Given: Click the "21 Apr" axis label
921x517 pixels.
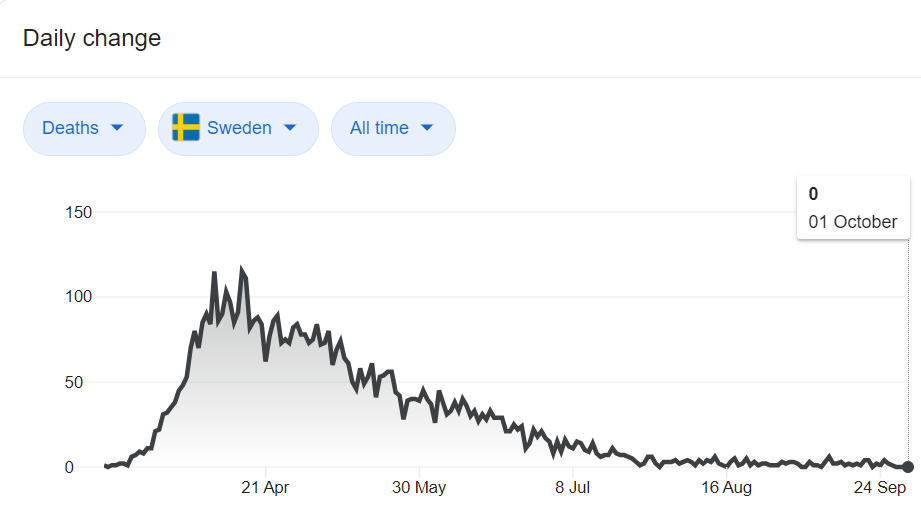Looking at the screenshot, I should (x=265, y=488).
